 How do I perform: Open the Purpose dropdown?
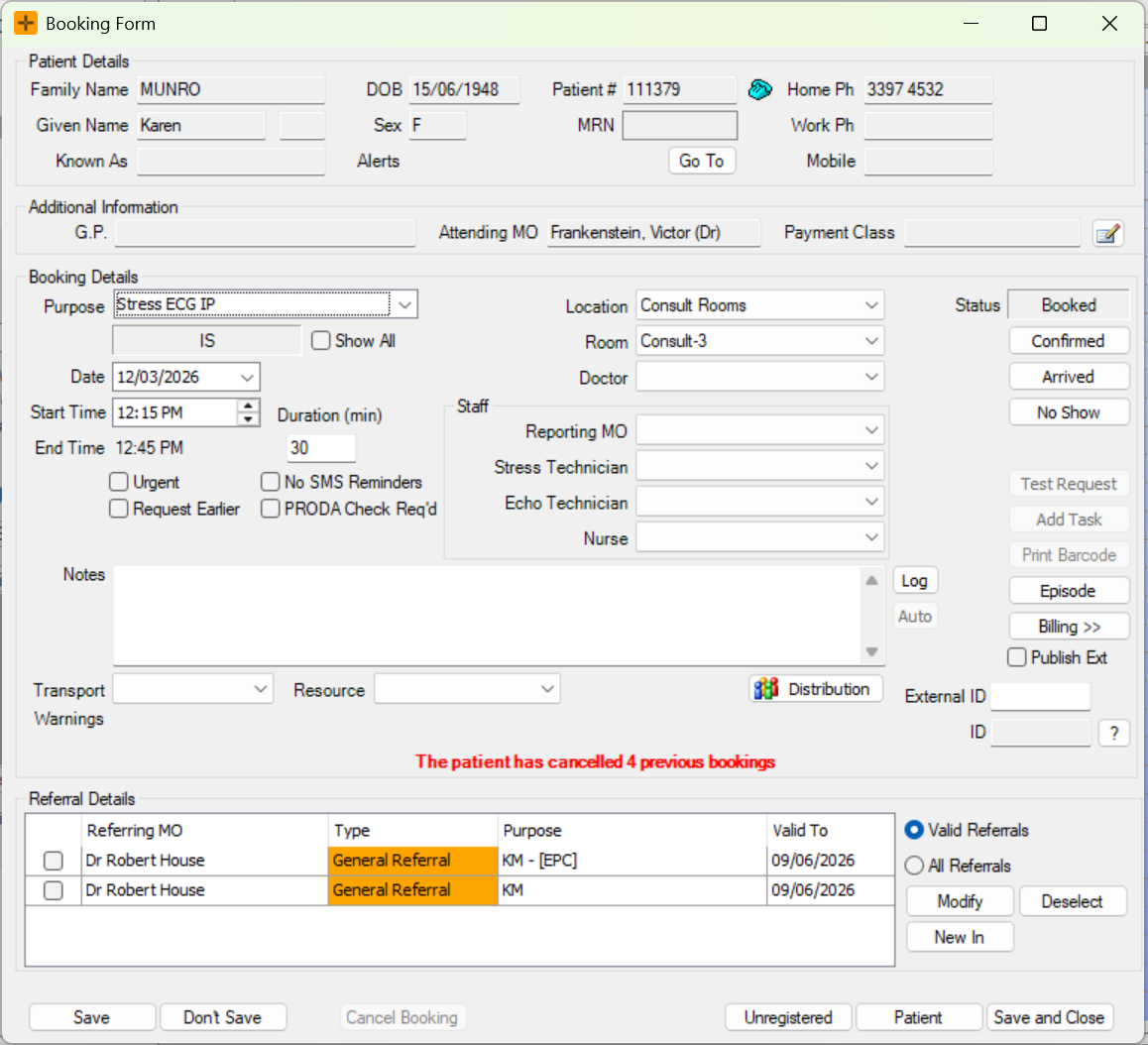404,305
